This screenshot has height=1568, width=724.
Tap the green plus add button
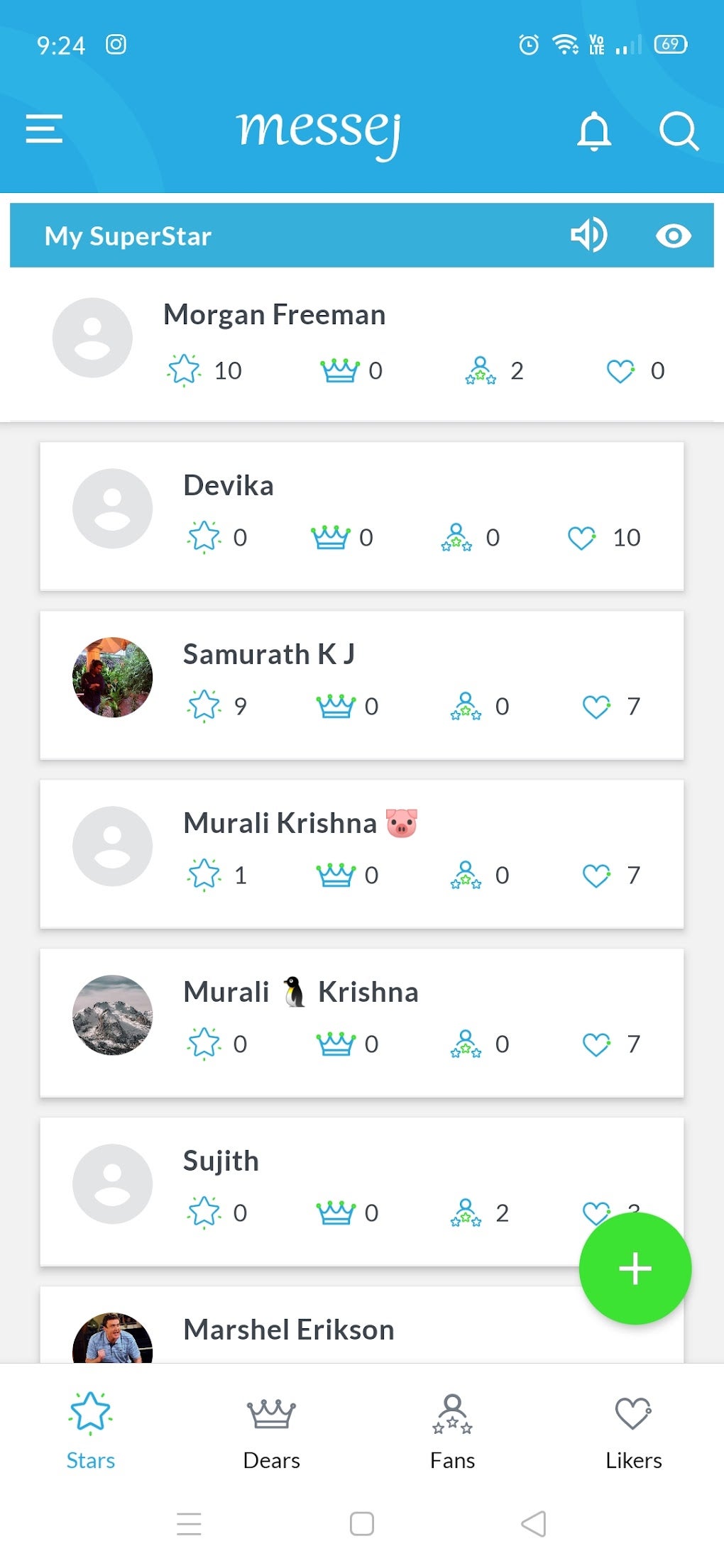pos(635,1269)
